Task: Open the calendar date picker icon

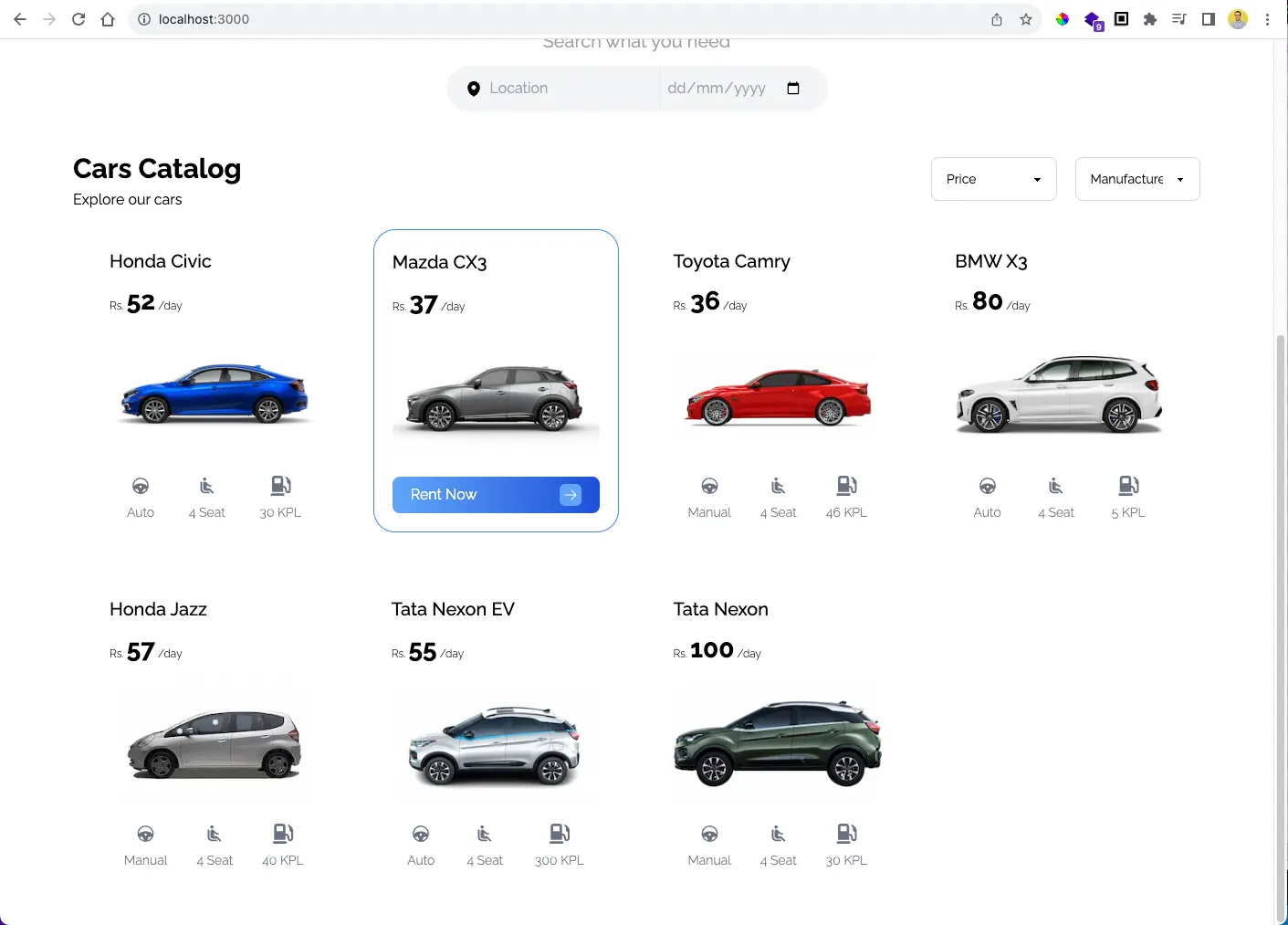Action: [793, 89]
